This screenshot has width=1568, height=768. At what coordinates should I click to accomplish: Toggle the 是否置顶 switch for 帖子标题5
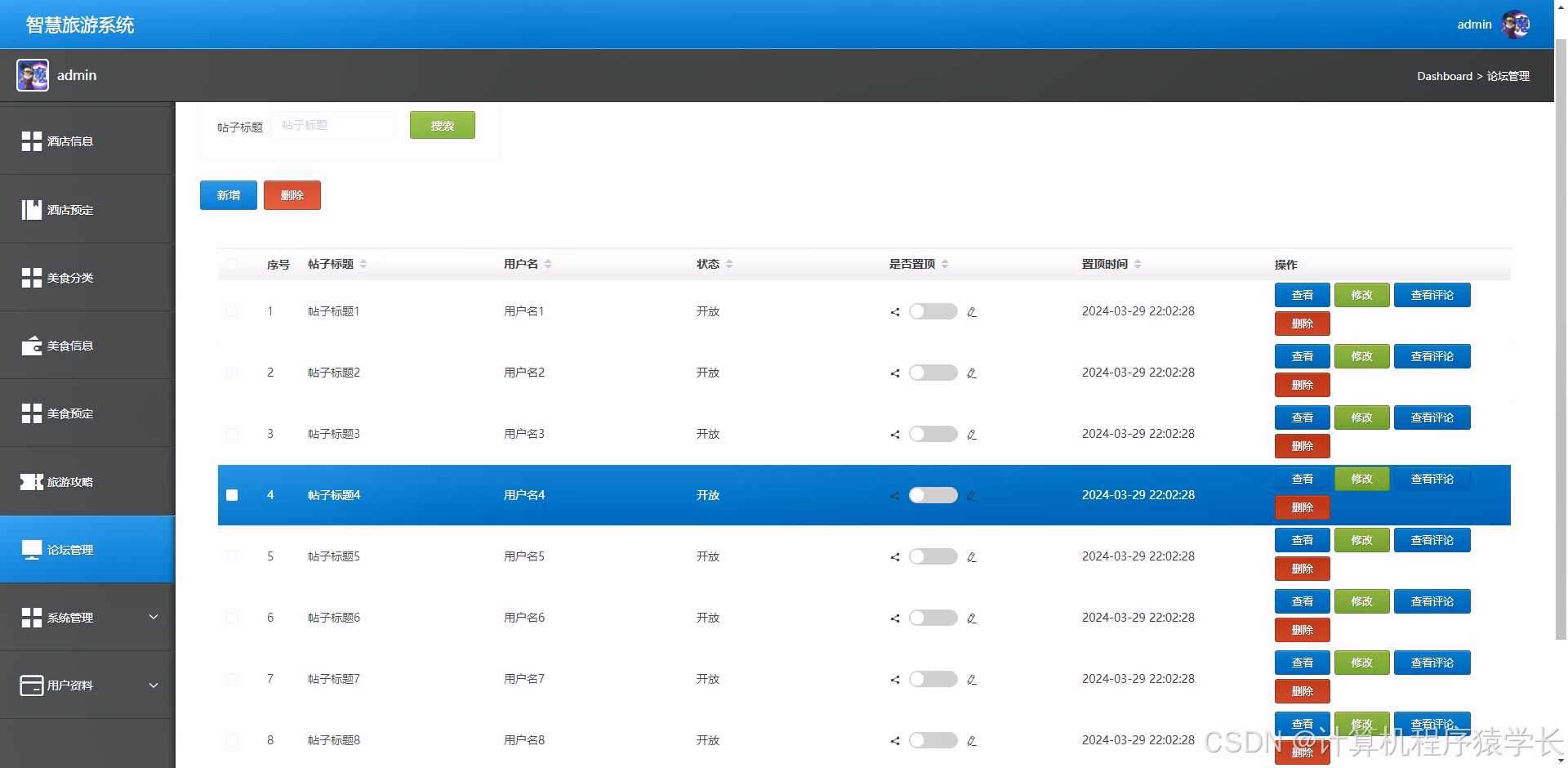pyautogui.click(x=933, y=556)
